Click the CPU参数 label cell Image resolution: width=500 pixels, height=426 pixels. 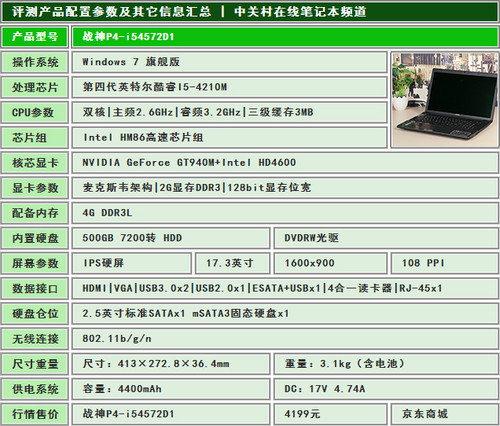[35, 112]
